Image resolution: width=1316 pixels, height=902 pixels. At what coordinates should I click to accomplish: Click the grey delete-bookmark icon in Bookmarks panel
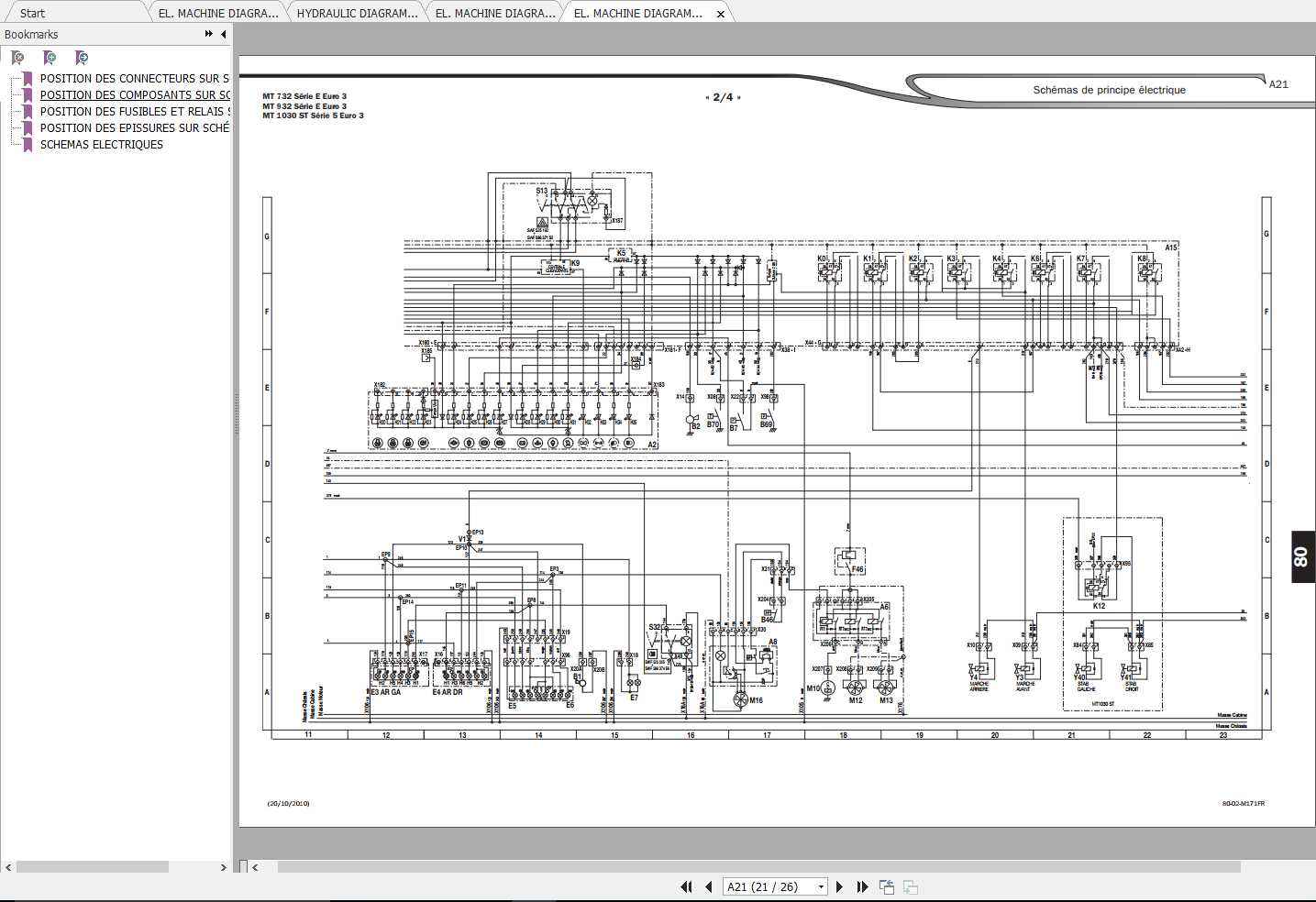pos(17,58)
